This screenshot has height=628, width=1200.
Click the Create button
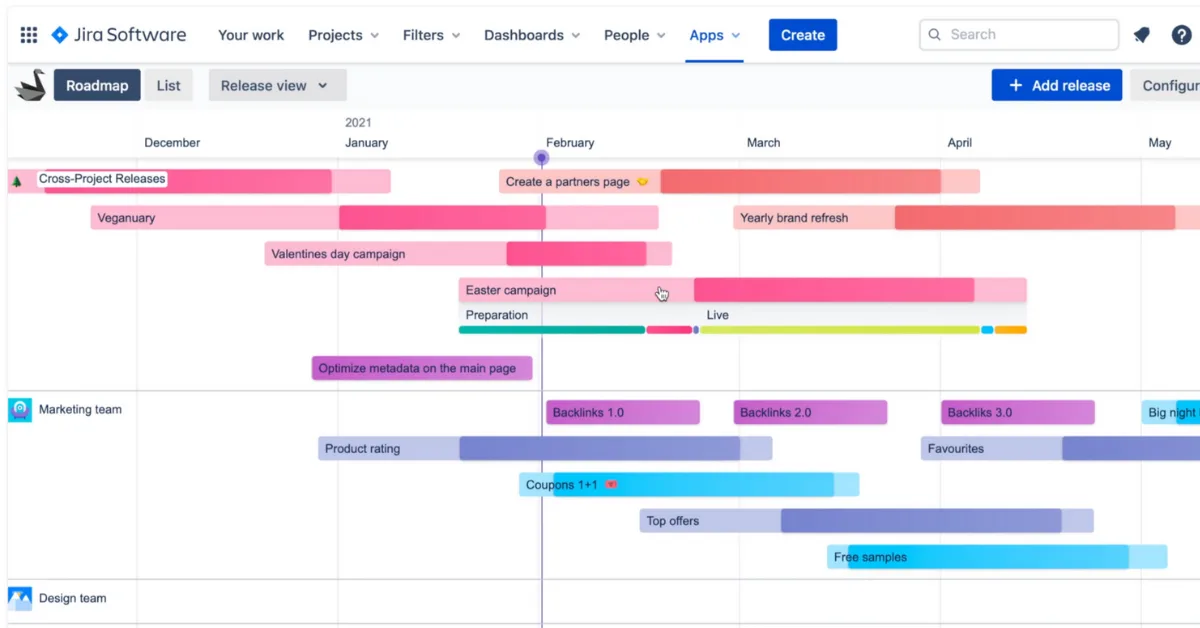pyautogui.click(x=802, y=34)
